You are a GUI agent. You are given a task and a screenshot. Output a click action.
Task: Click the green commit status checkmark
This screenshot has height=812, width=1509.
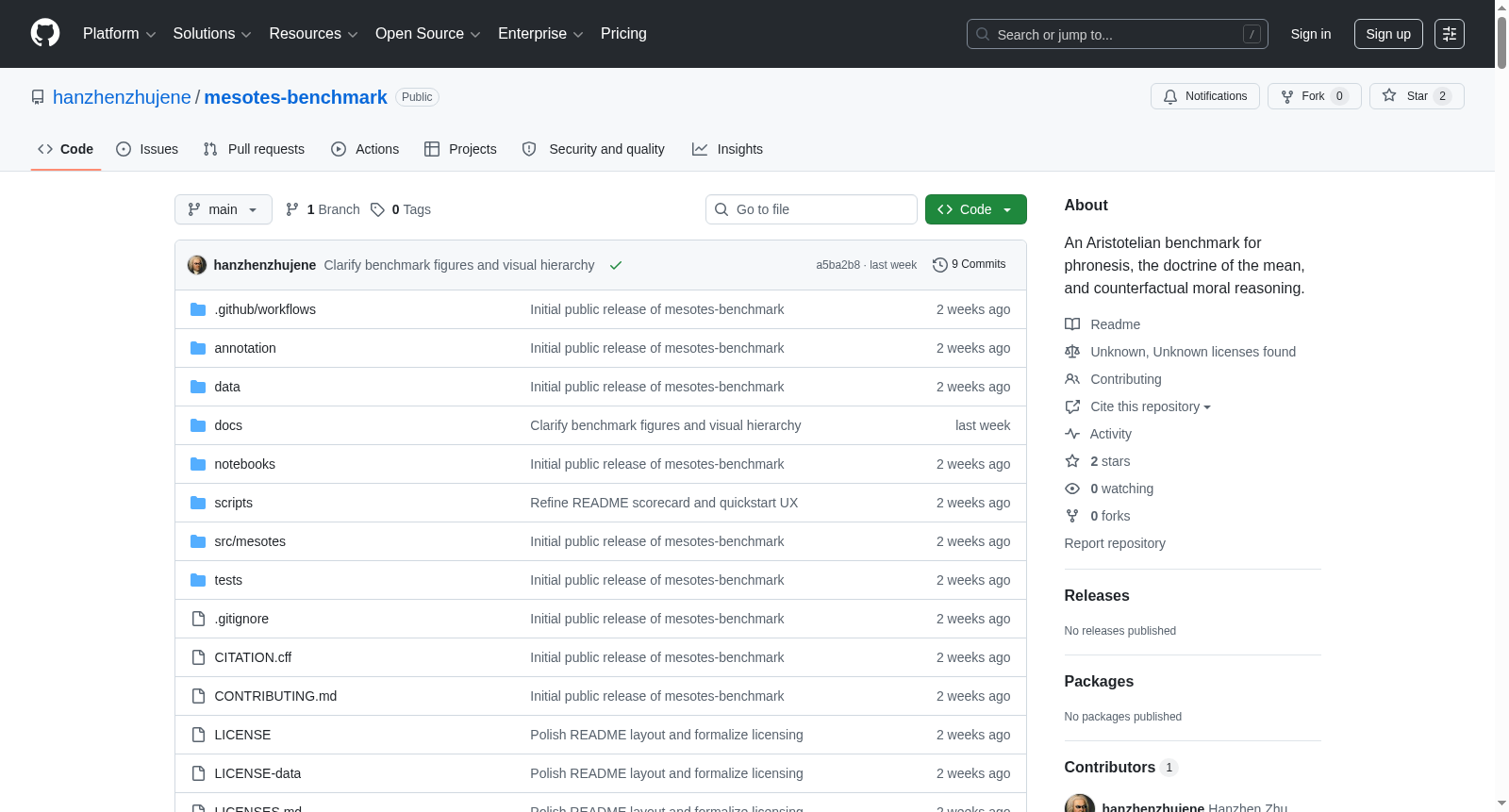pyautogui.click(x=616, y=265)
